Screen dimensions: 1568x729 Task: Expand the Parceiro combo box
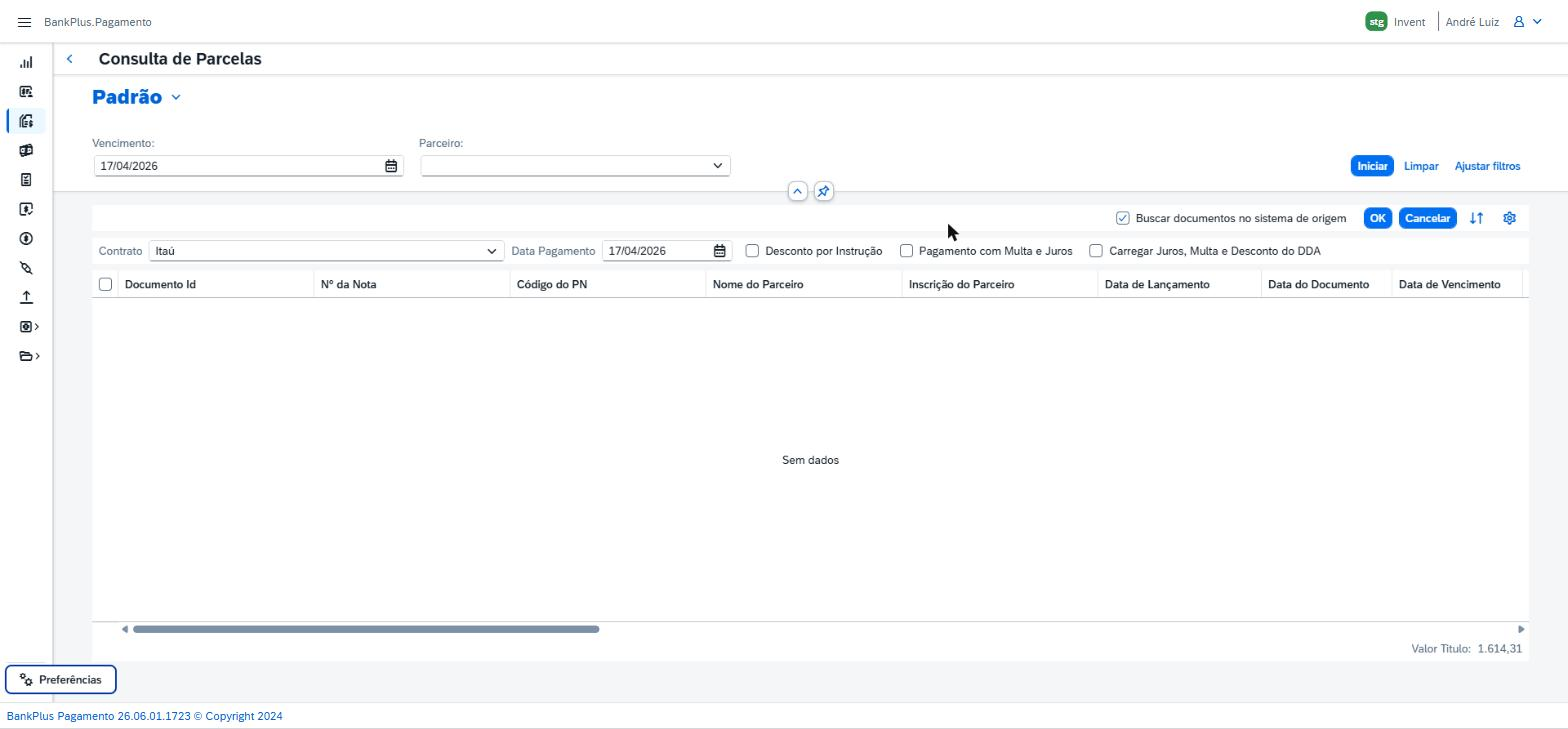tap(717, 166)
